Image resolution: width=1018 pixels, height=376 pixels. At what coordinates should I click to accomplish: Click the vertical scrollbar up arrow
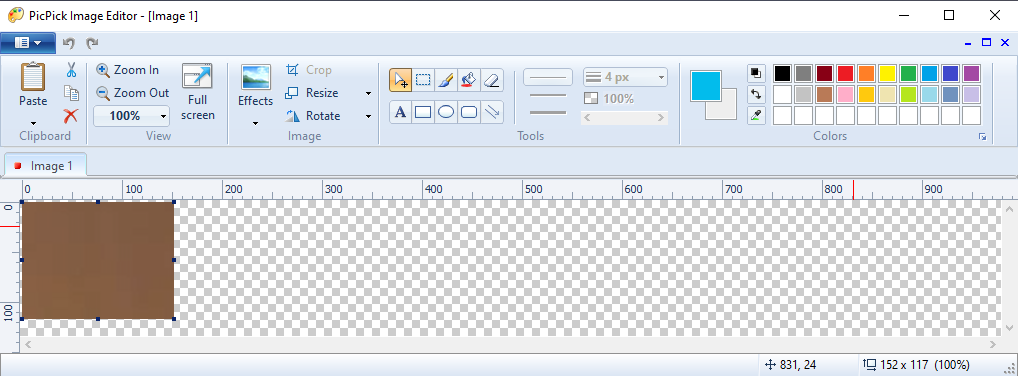[x=1009, y=208]
